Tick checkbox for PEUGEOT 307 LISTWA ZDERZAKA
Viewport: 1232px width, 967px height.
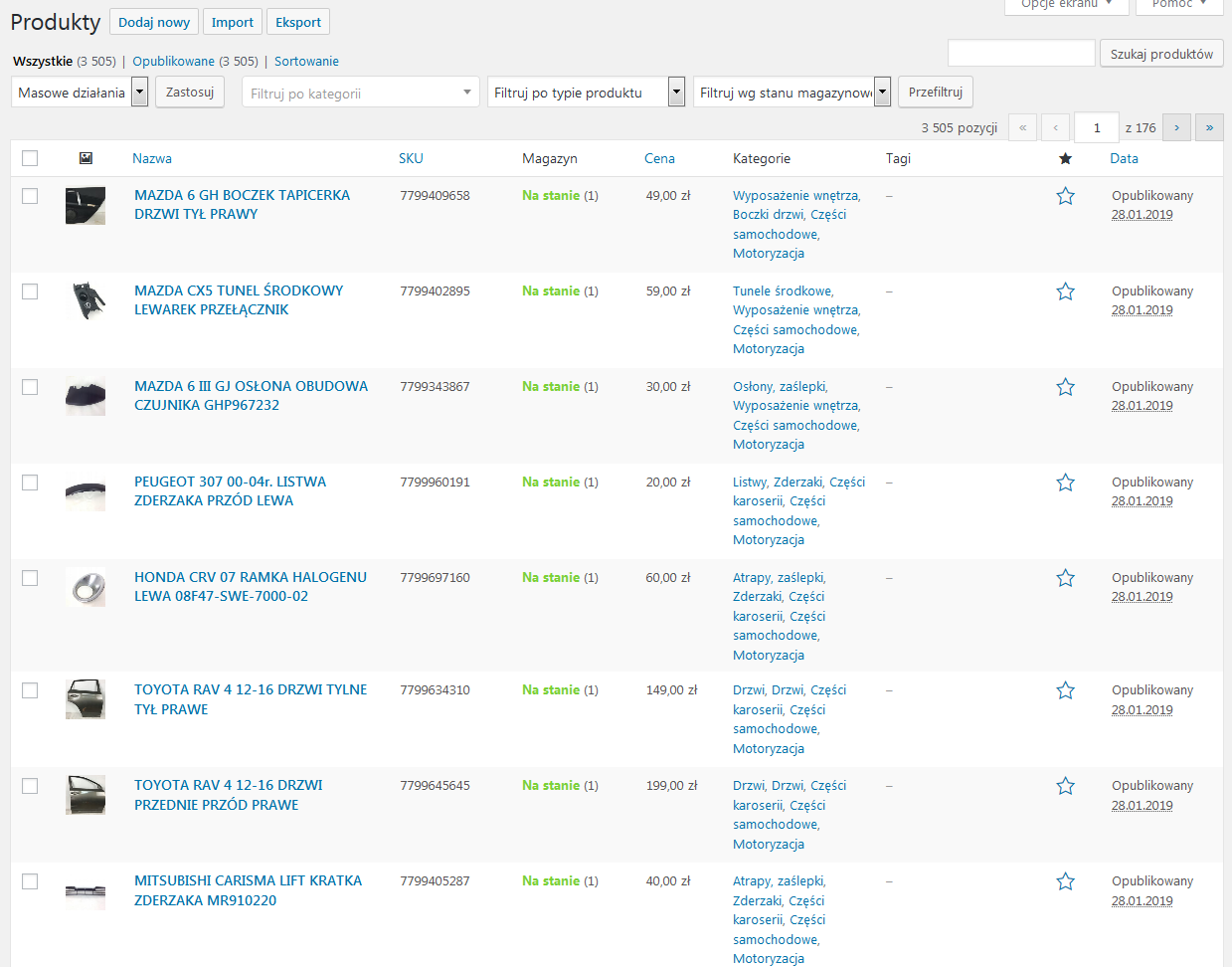tap(30, 483)
